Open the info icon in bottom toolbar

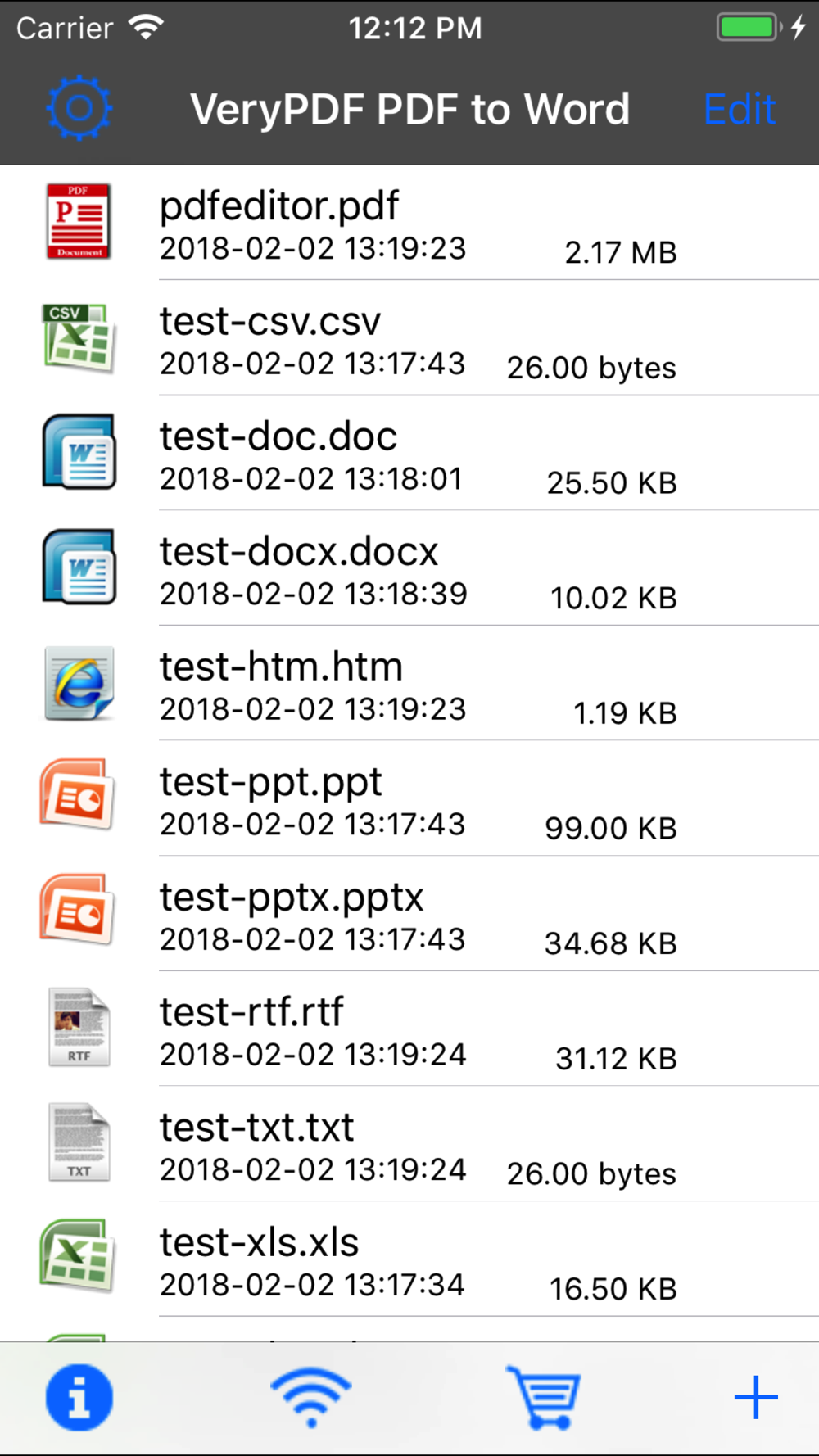point(79,1397)
